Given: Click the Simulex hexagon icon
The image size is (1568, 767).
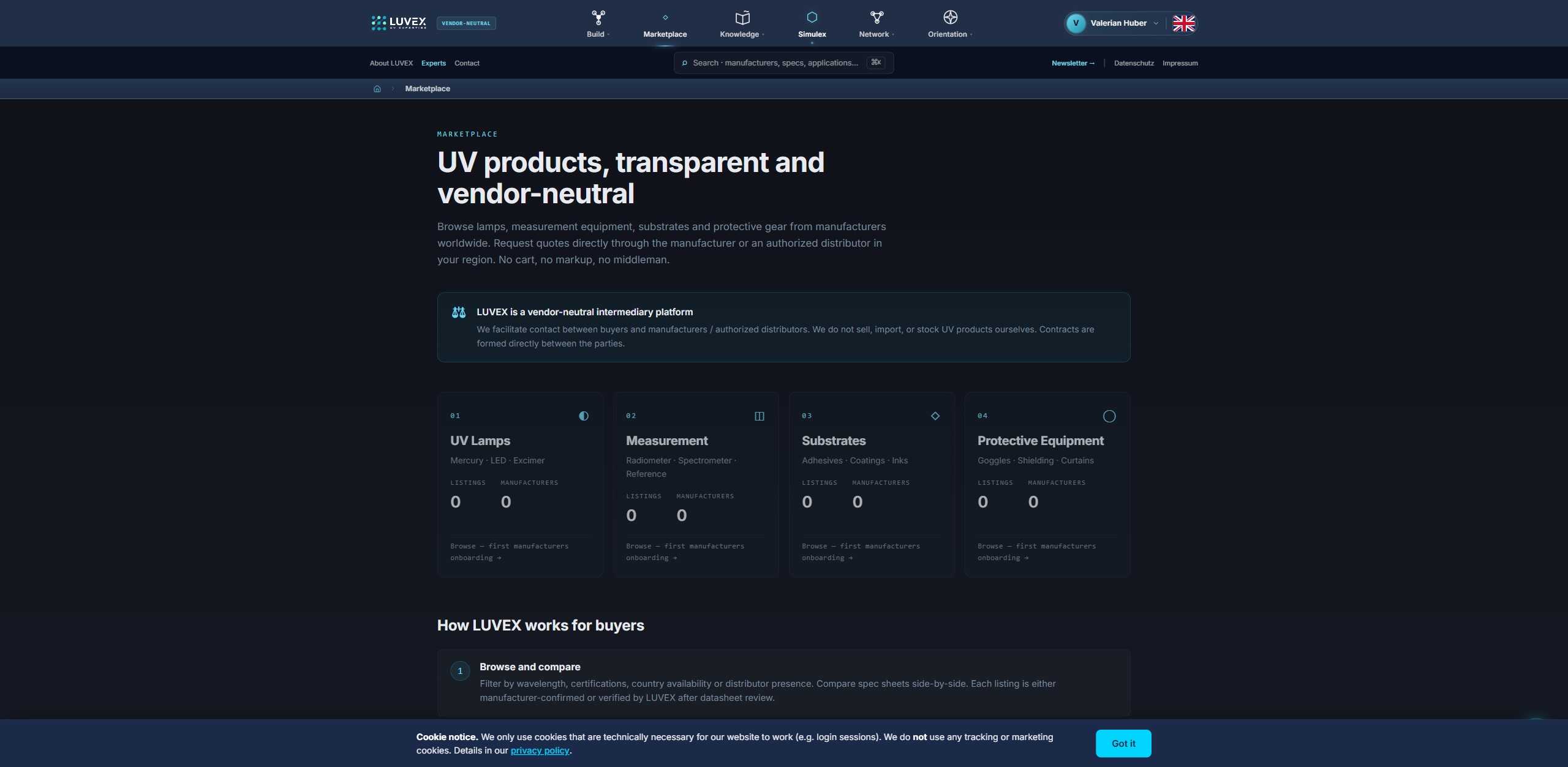Looking at the screenshot, I should (x=812, y=17).
